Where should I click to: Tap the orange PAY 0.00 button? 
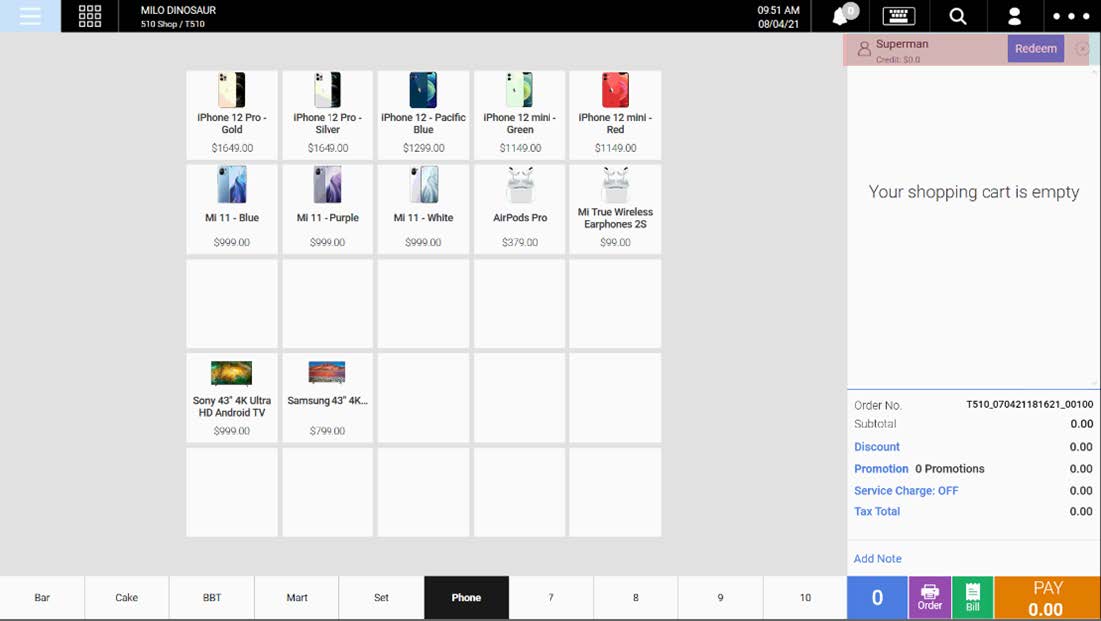1047,597
